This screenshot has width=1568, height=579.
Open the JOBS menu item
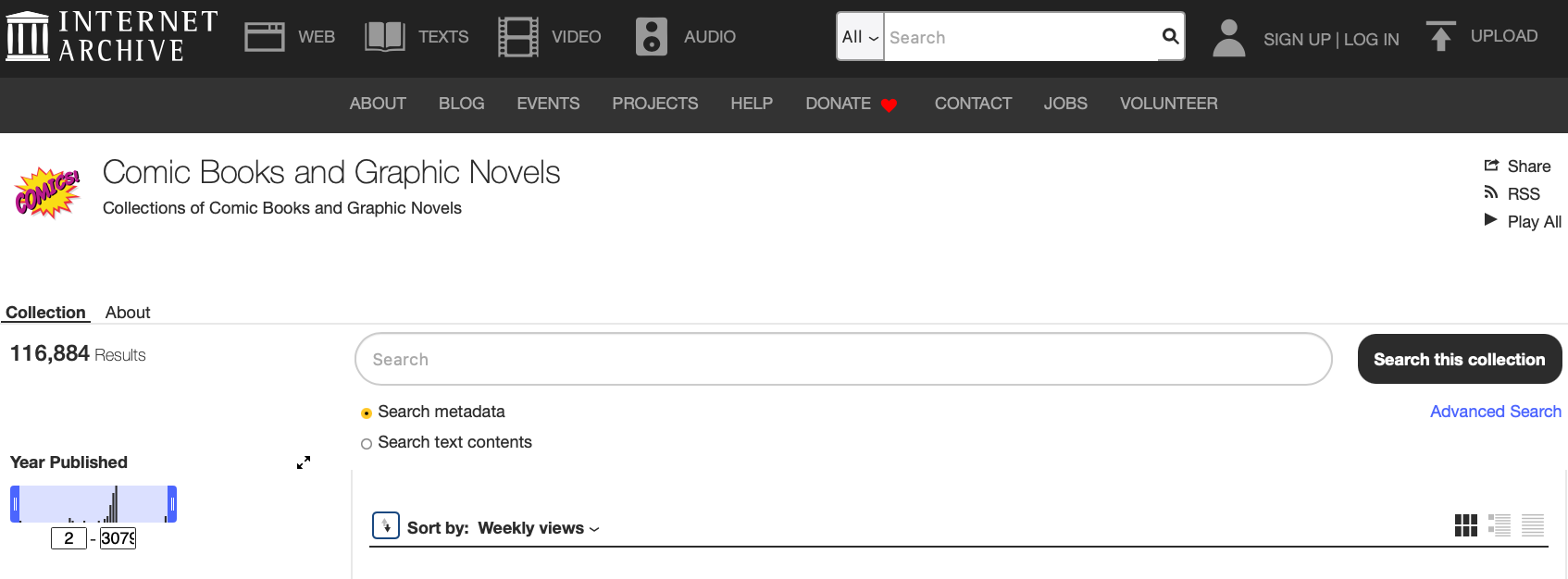click(1065, 104)
